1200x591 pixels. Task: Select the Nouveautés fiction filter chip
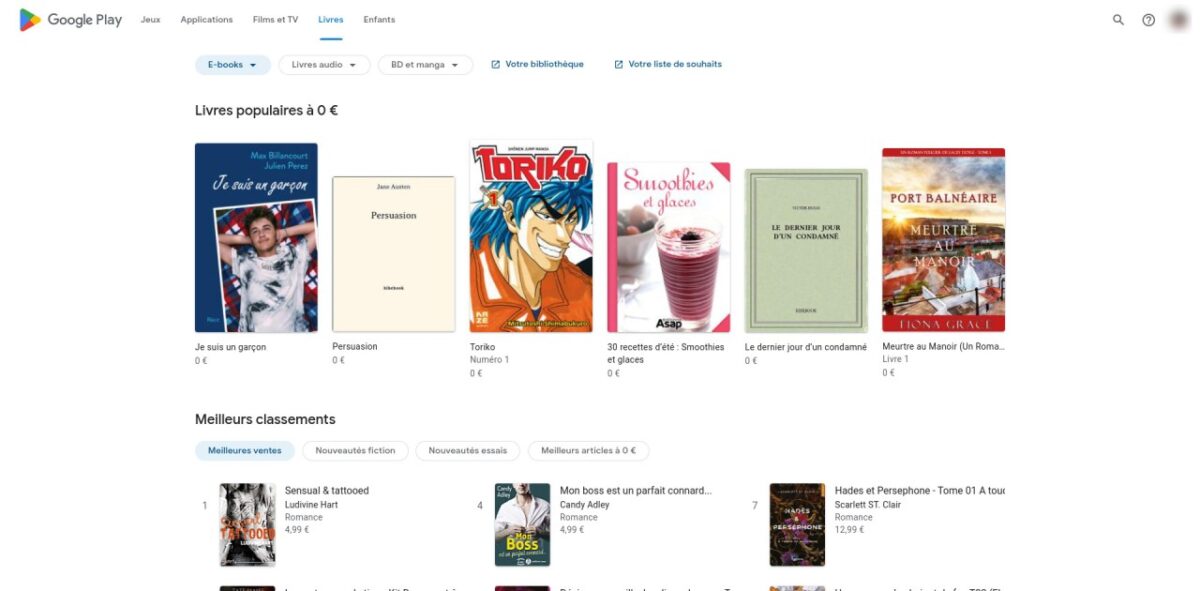pos(355,451)
